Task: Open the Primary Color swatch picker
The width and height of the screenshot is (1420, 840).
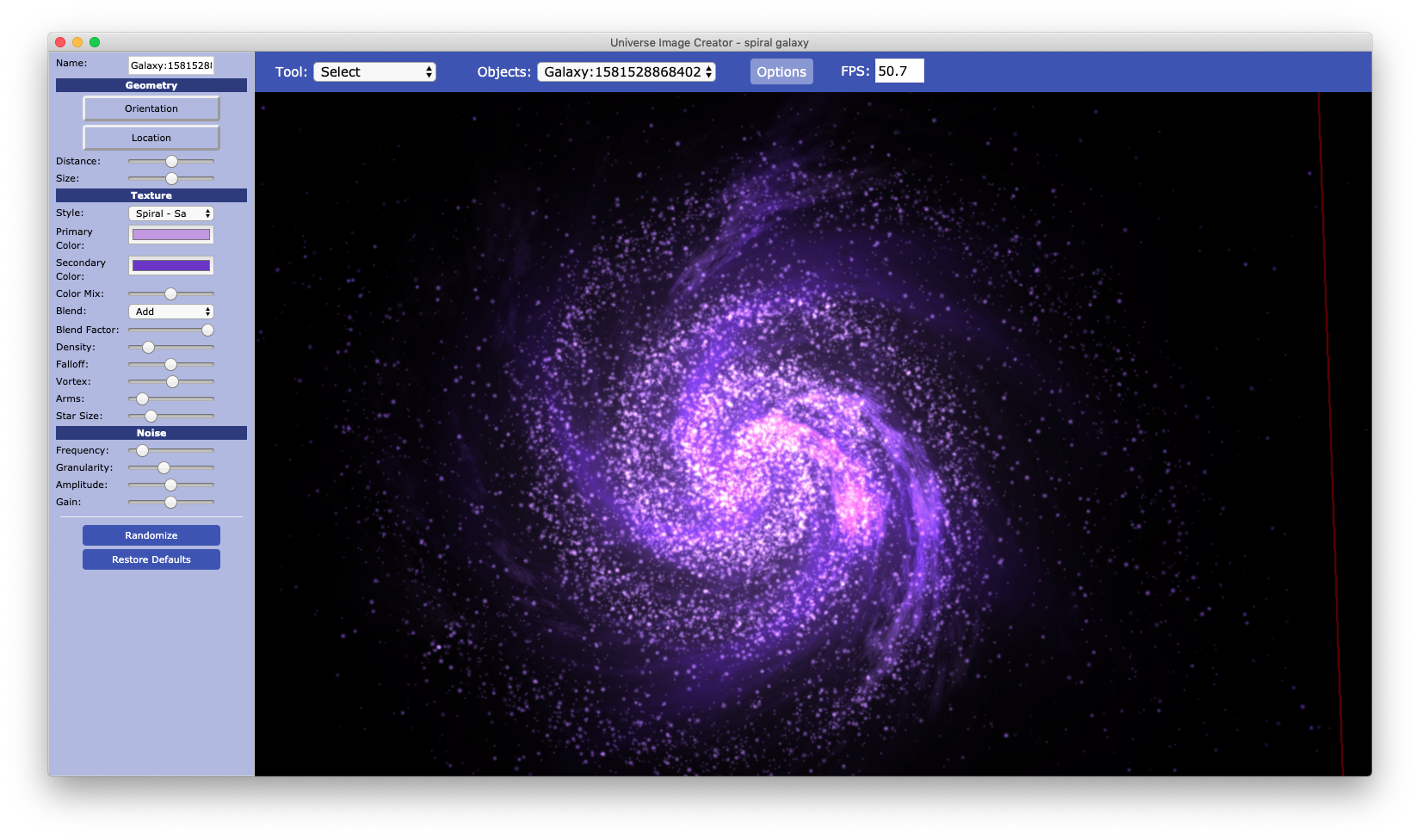Action: coord(170,234)
